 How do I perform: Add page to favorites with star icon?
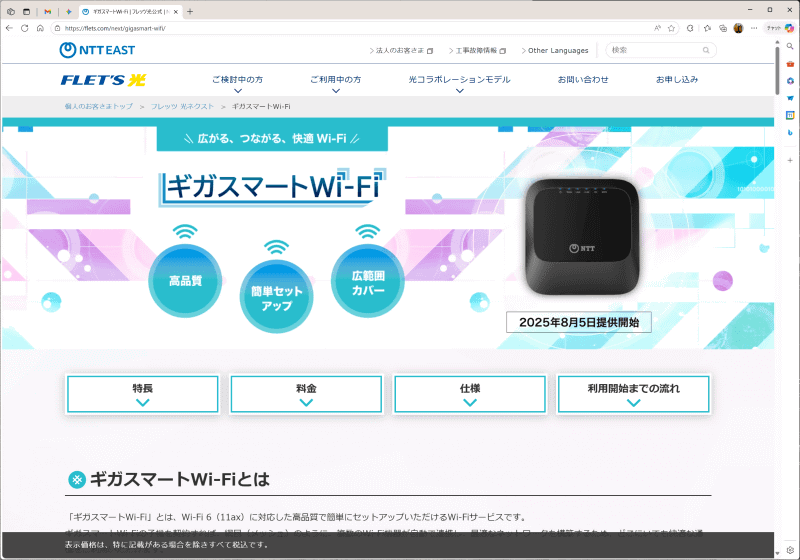(671, 28)
